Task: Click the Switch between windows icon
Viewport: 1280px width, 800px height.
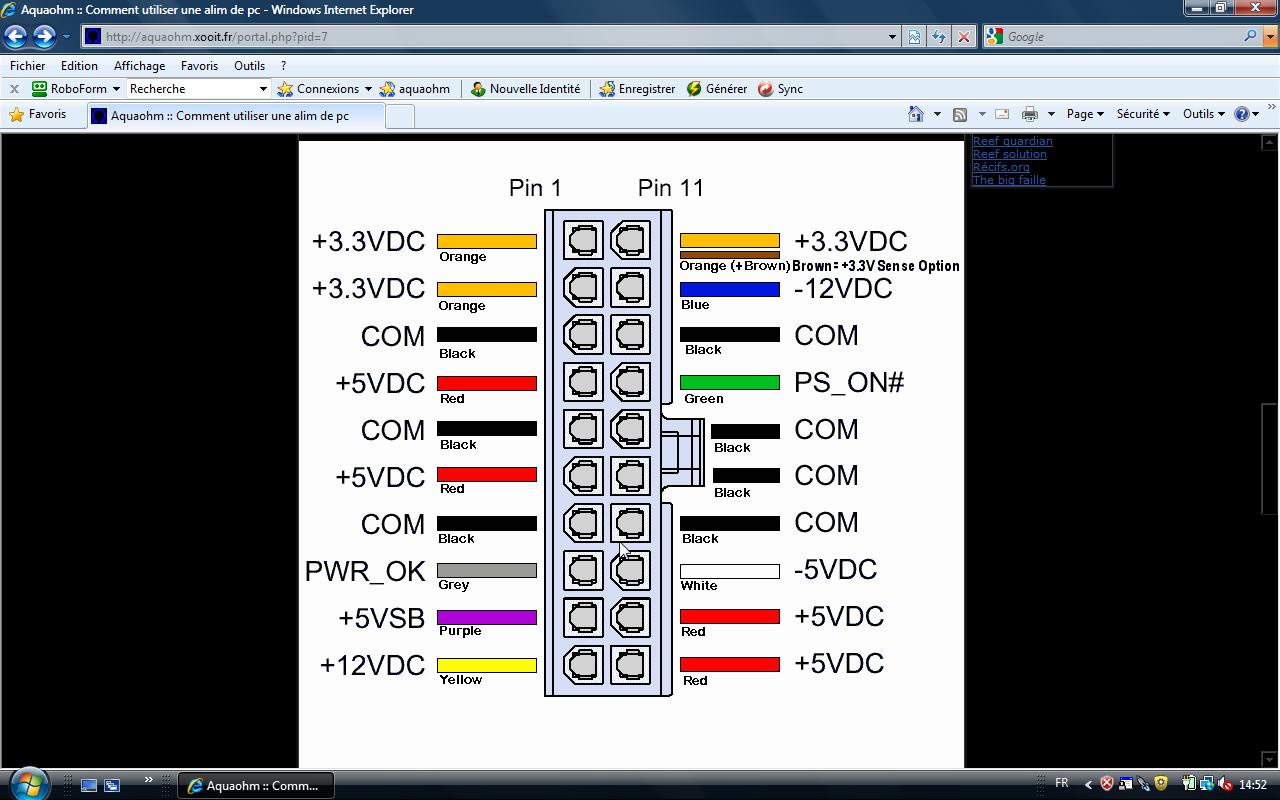Action: click(112, 786)
